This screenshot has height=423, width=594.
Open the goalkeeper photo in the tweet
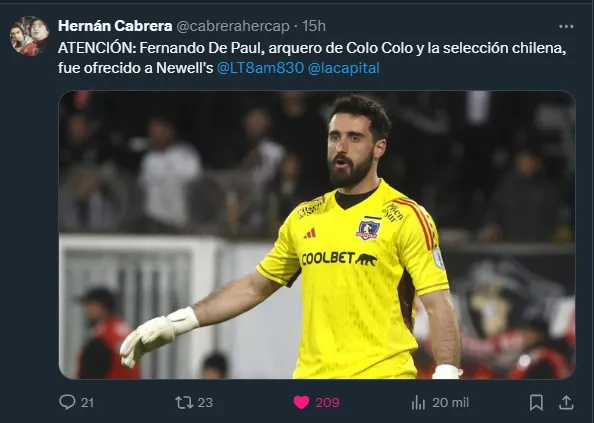point(317,235)
